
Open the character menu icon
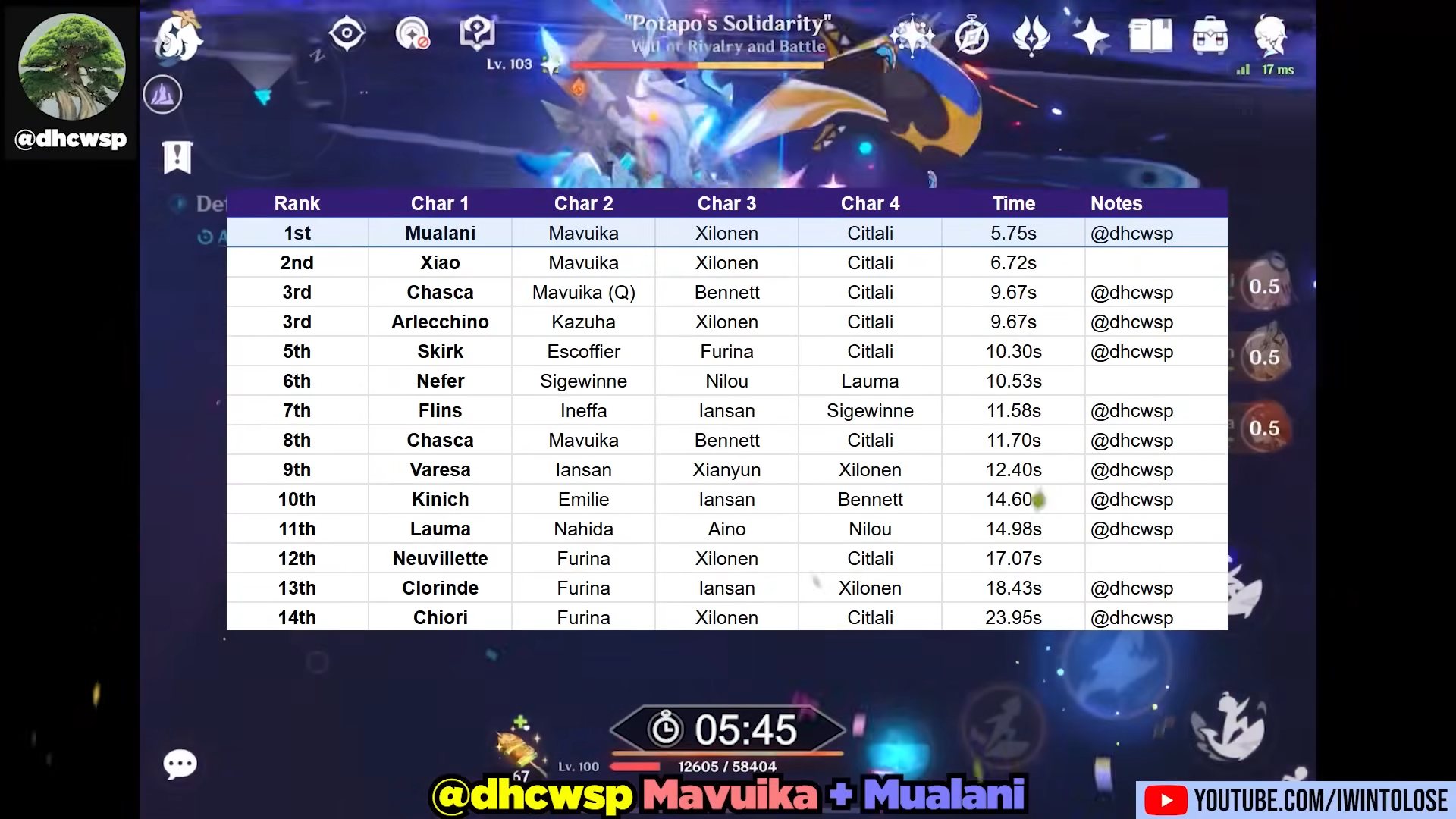[x=1269, y=35]
